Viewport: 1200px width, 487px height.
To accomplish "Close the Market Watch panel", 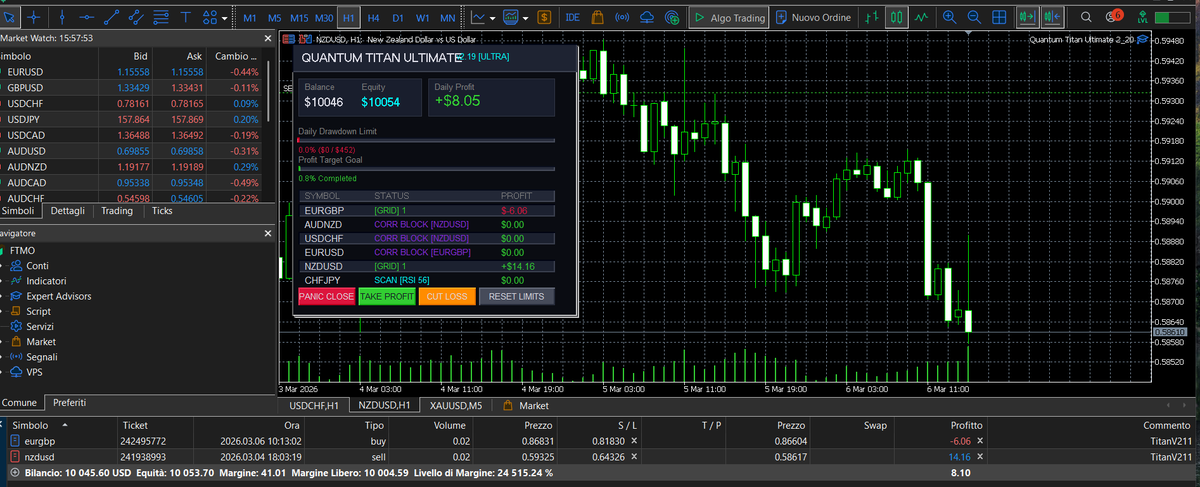I will point(266,37).
